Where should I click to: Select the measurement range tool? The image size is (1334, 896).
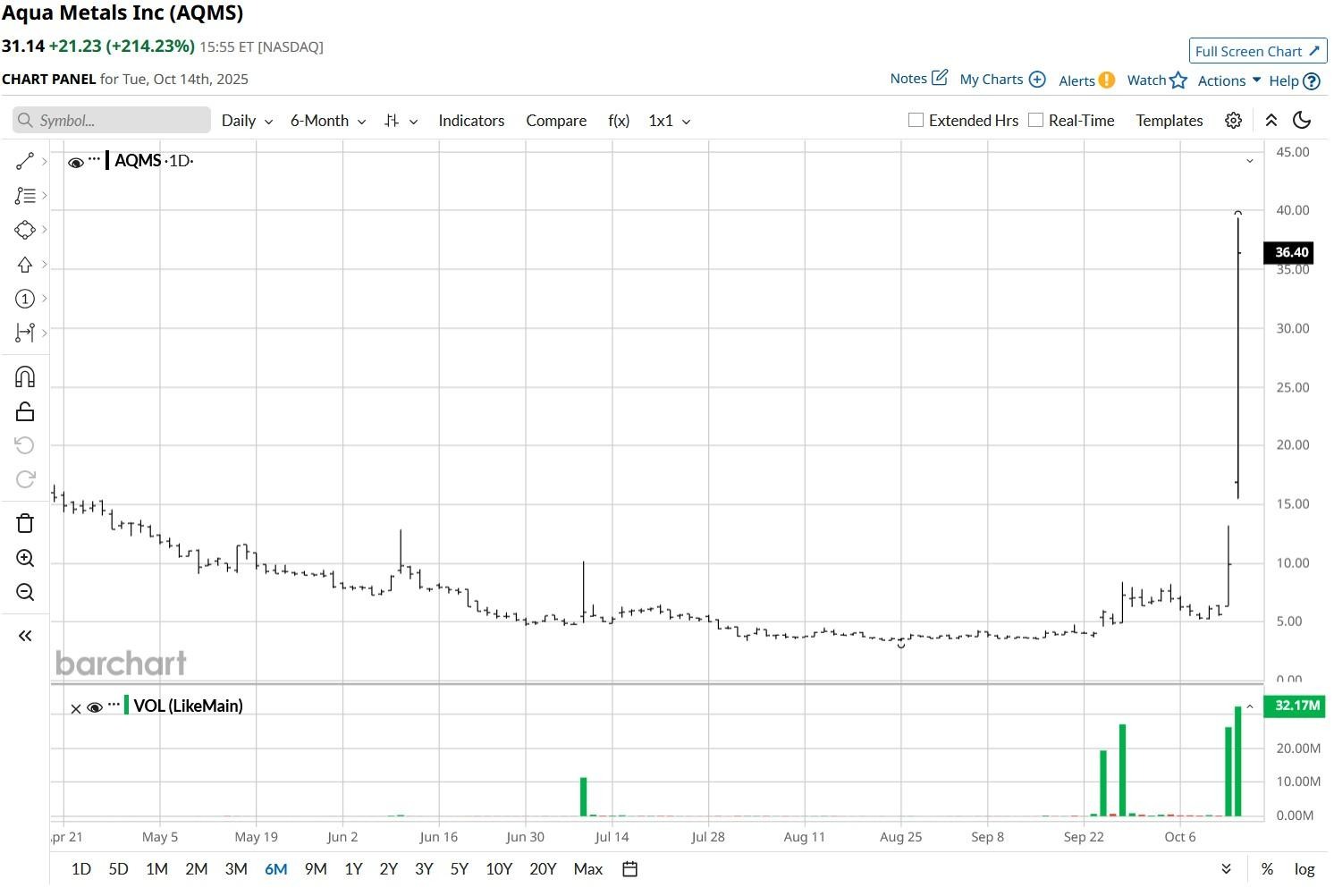click(24, 333)
